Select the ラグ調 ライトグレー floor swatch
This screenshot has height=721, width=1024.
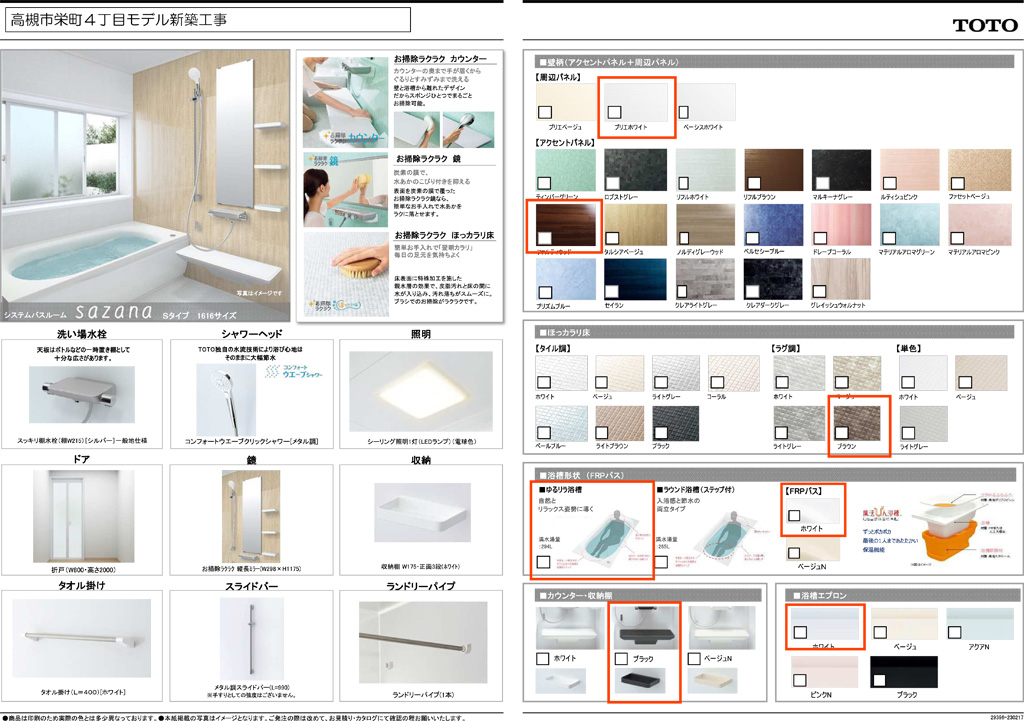[x=799, y=423]
